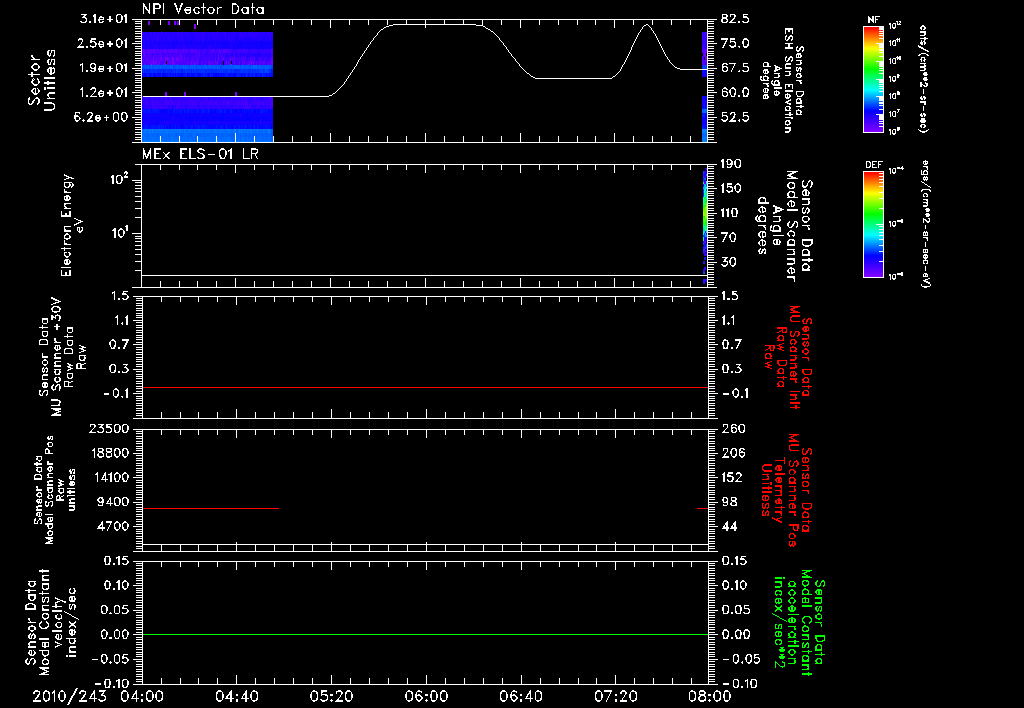Click the NF label above the color bar
The height and width of the screenshot is (708, 1024).
tap(873, 20)
